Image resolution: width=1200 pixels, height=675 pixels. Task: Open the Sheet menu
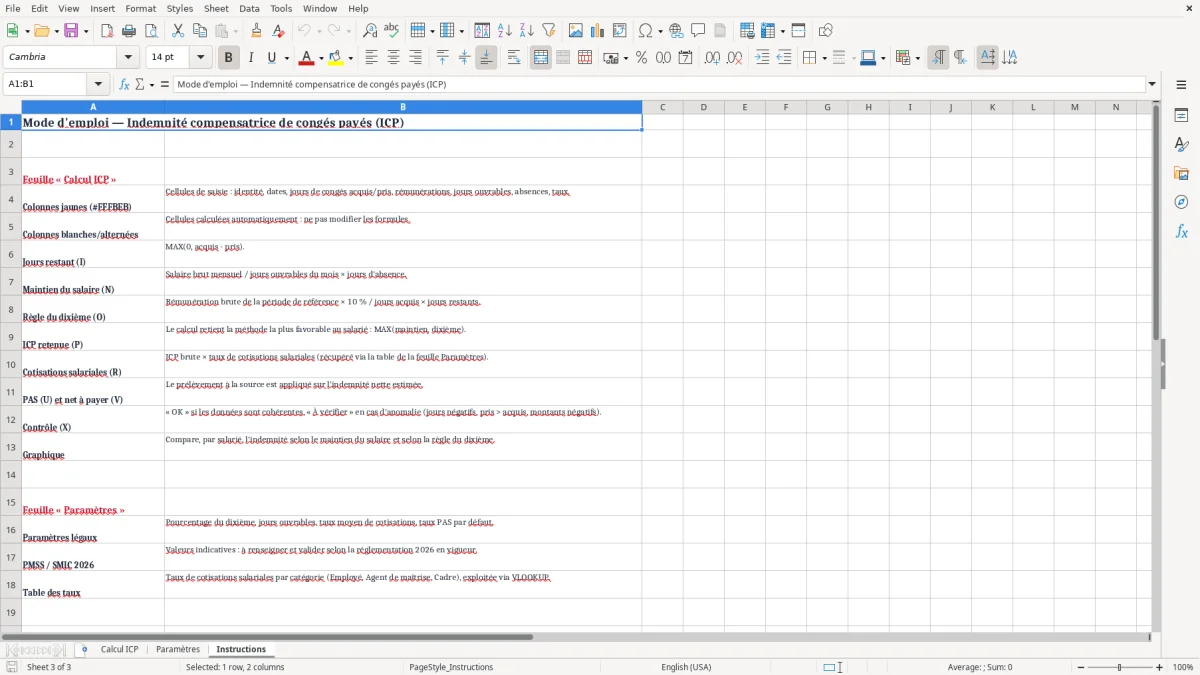click(216, 8)
